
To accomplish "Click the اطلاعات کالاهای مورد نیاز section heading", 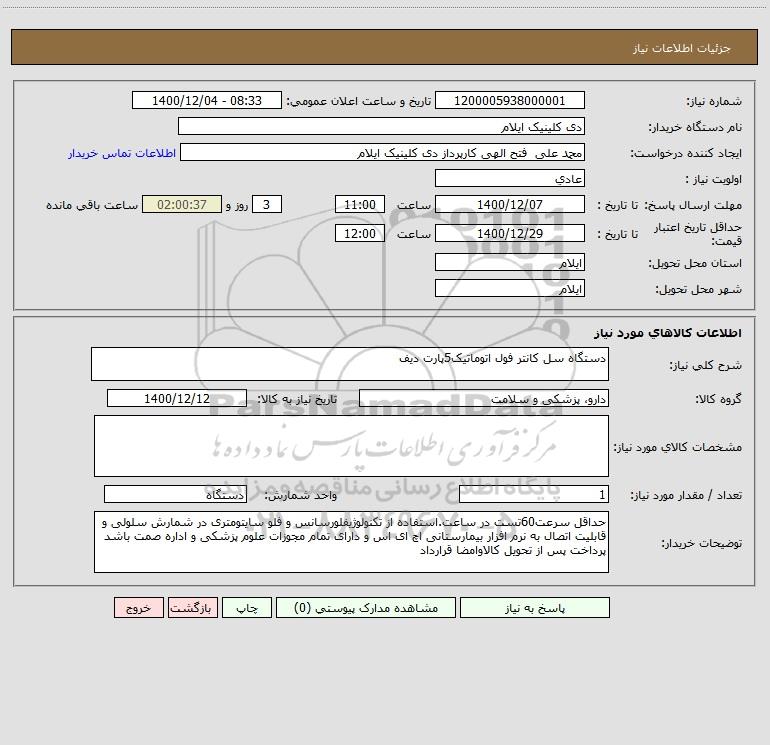I will (667, 333).
